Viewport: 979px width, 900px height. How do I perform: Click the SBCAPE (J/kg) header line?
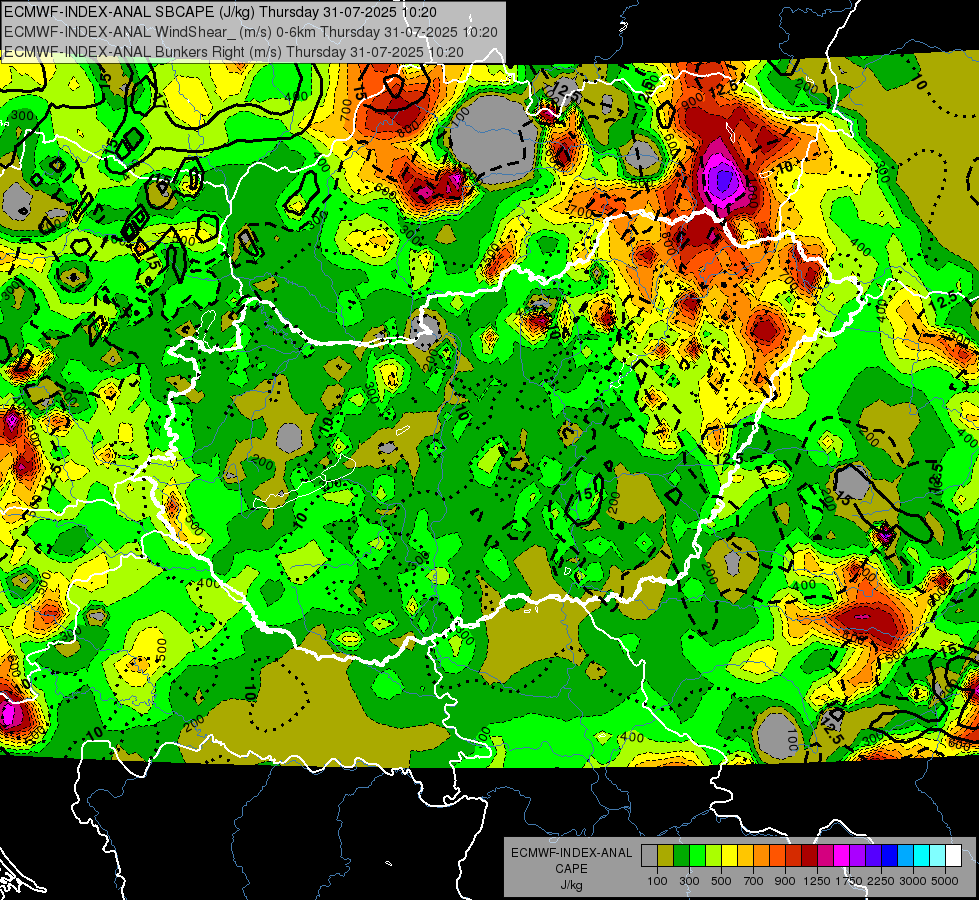[220, 12]
